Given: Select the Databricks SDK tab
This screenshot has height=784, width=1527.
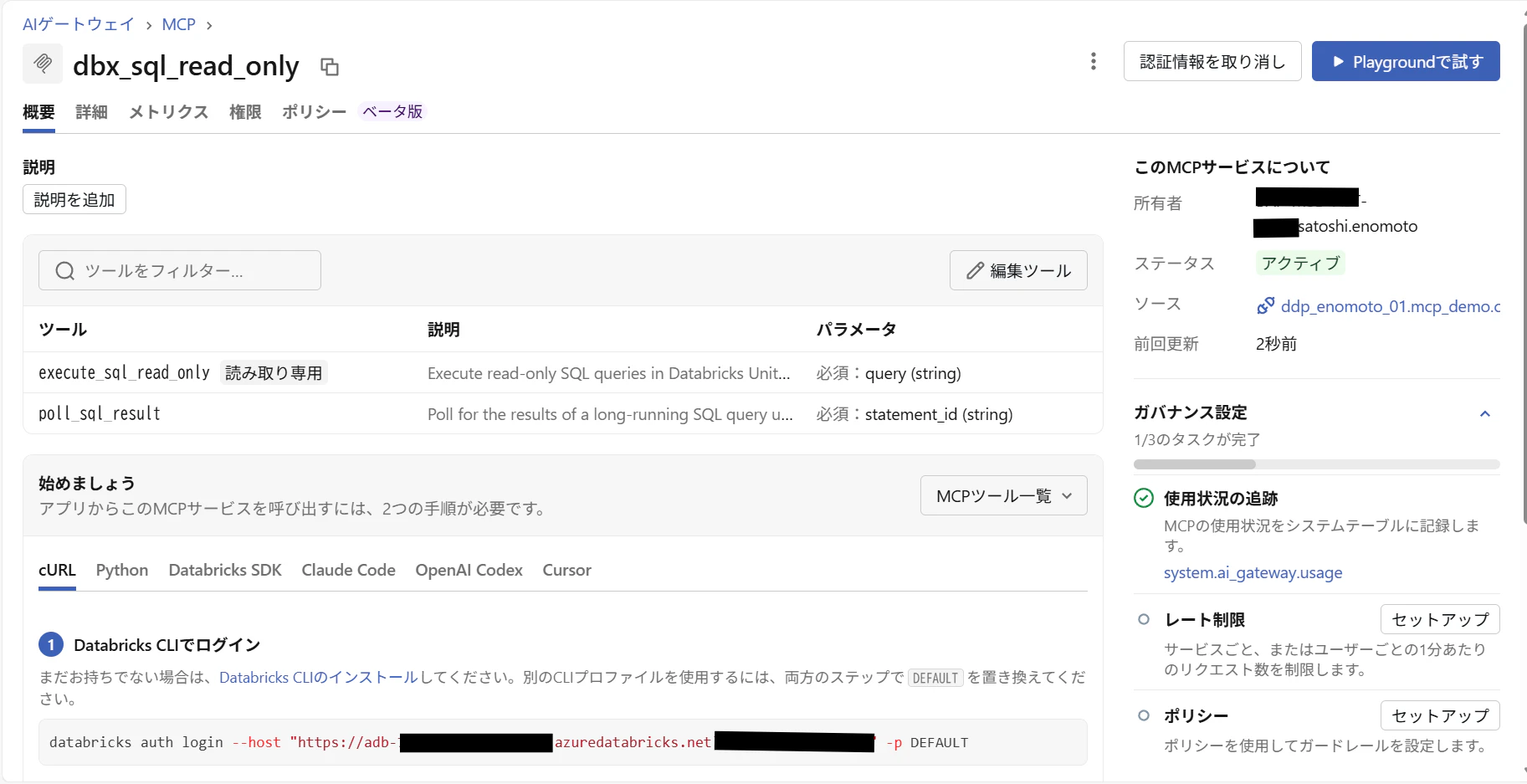Looking at the screenshot, I should click(225, 570).
